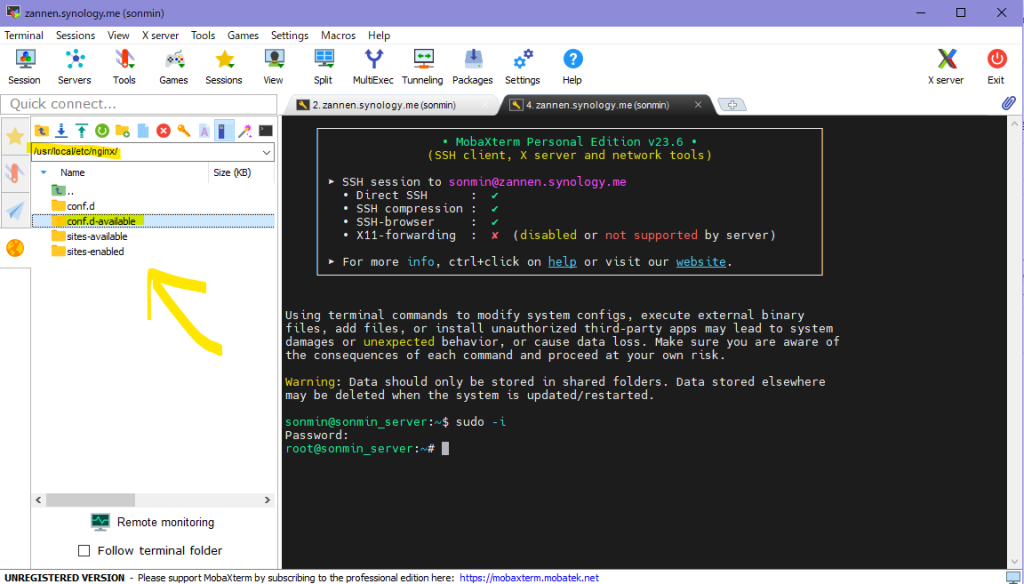The height and width of the screenshot is (584, 1024).
Task: Open the mobaxterm.mobatek.net link
Action: tap(529, 577)
